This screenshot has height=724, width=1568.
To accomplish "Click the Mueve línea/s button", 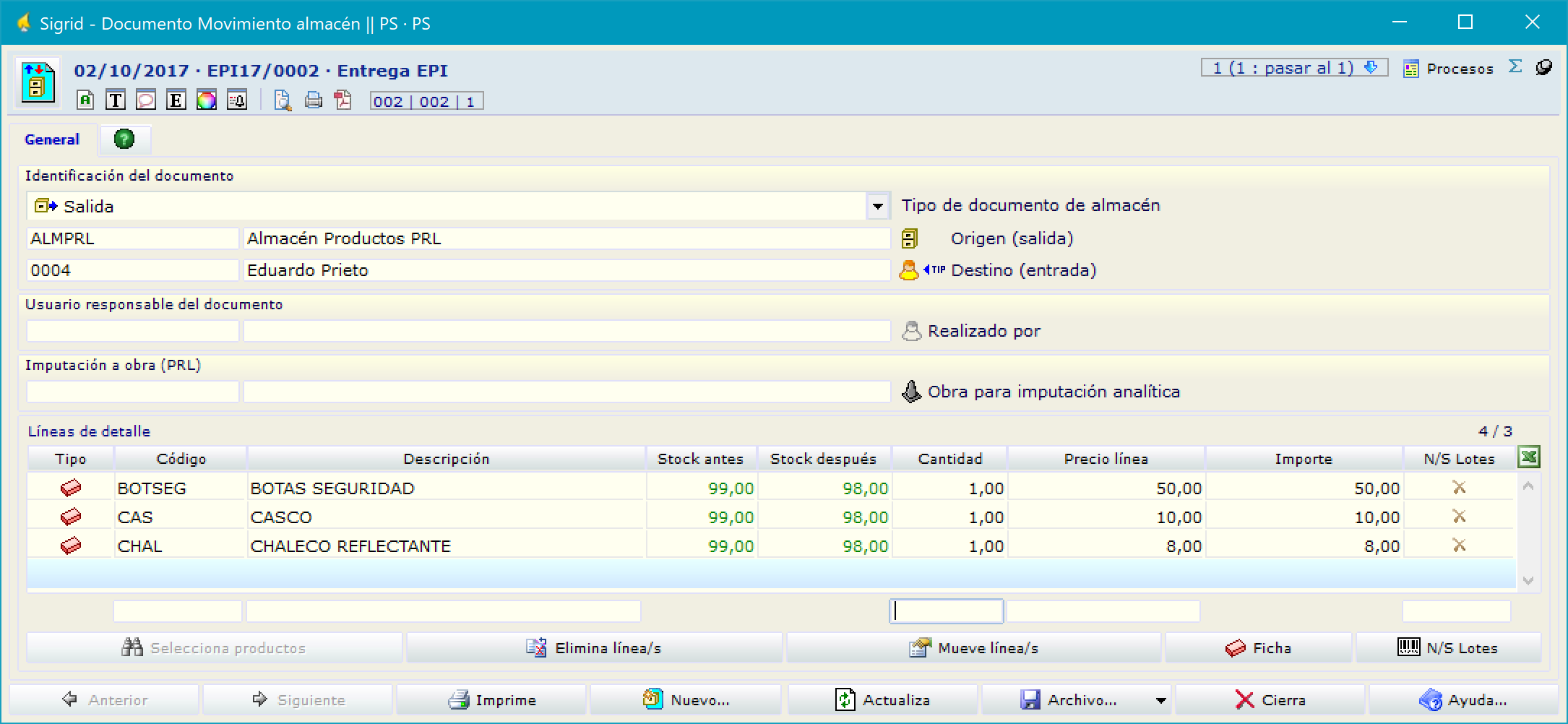I will pyautogui.click(x=973, y=648).
